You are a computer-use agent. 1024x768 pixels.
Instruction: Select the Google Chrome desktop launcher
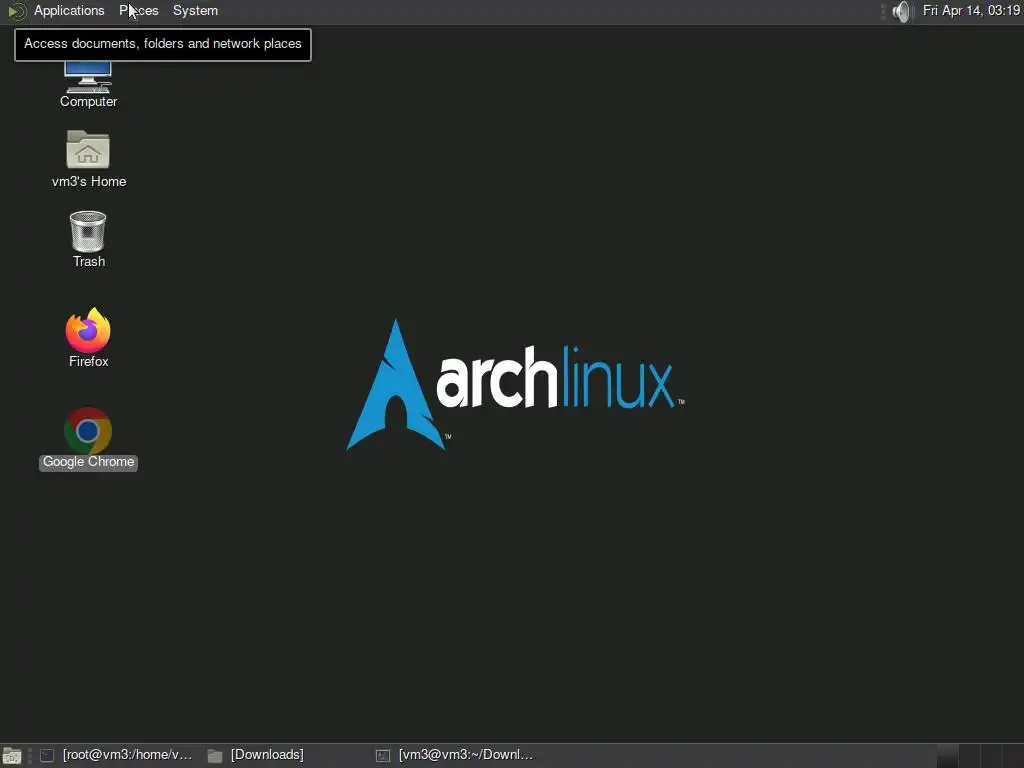tap(88, 439)
